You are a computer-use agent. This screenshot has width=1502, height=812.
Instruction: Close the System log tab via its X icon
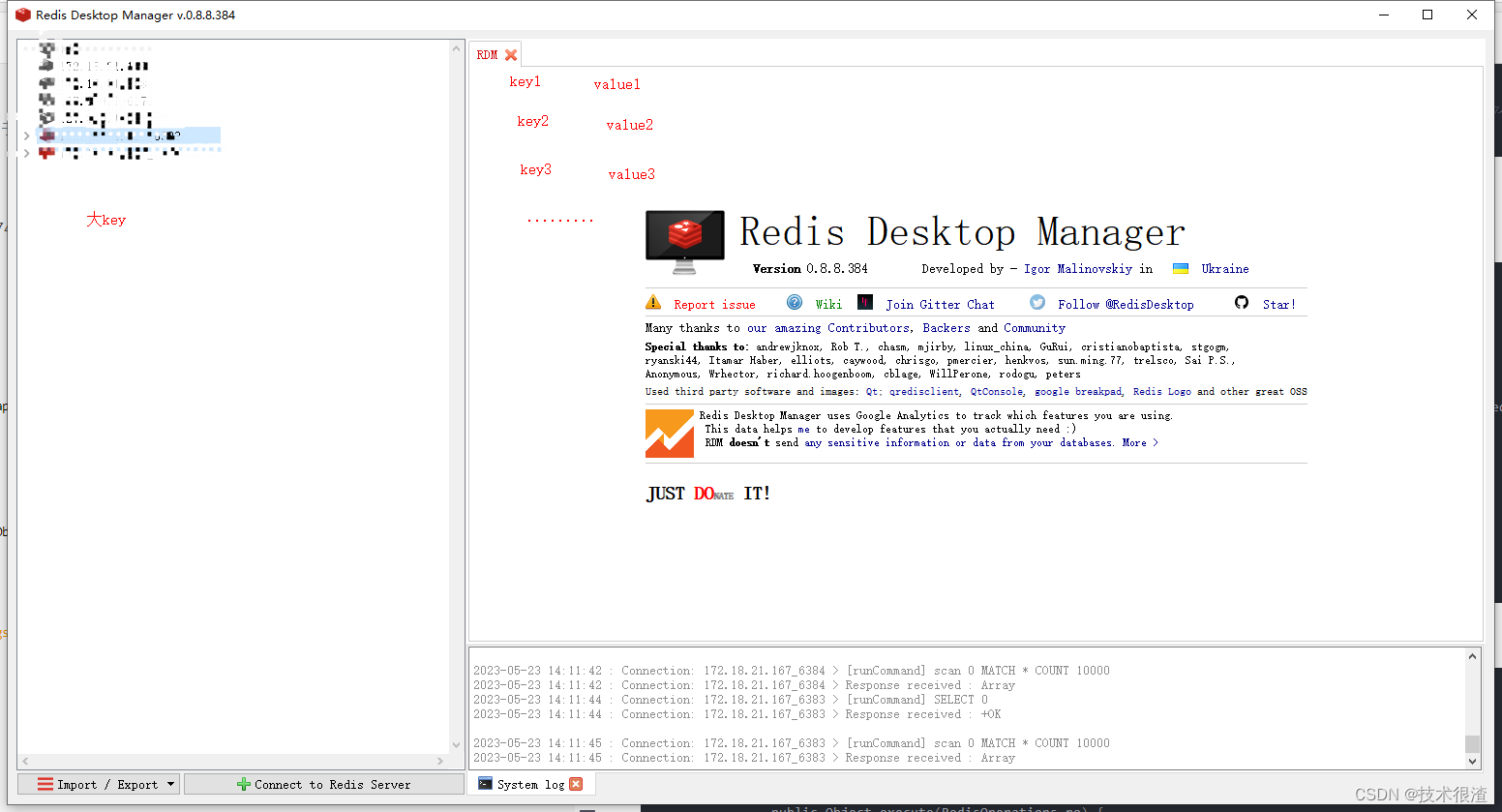coord(576,784)
